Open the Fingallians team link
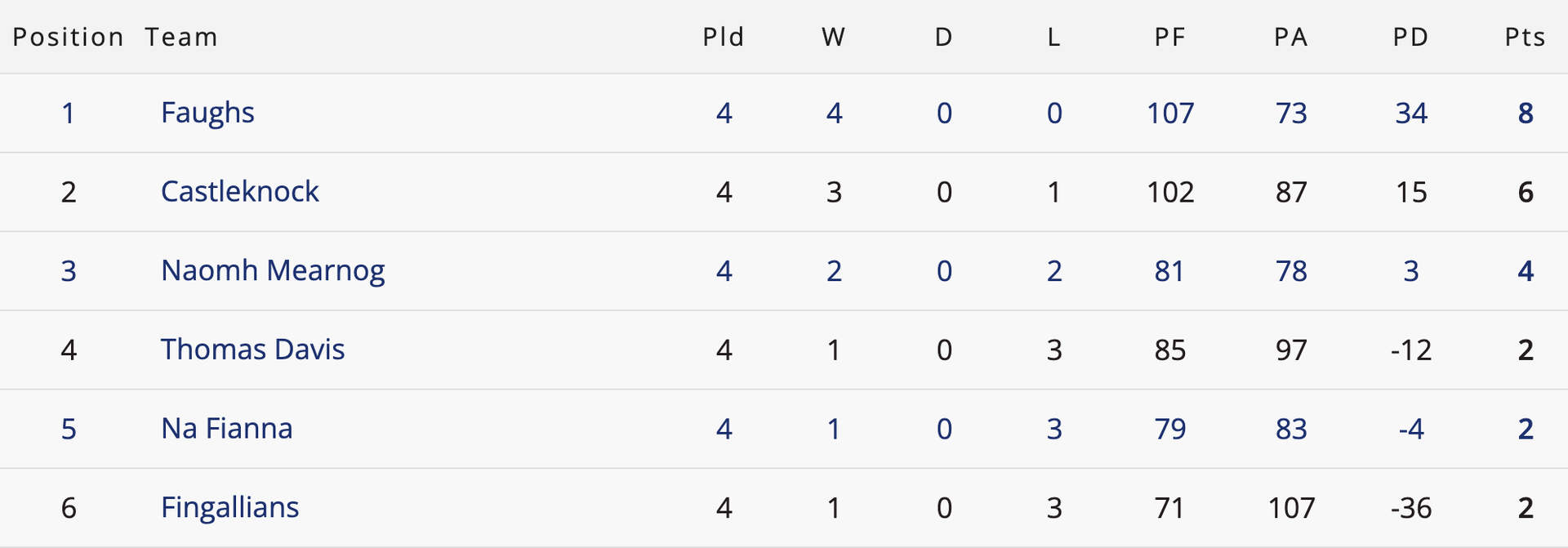 [x=229, y=508]
